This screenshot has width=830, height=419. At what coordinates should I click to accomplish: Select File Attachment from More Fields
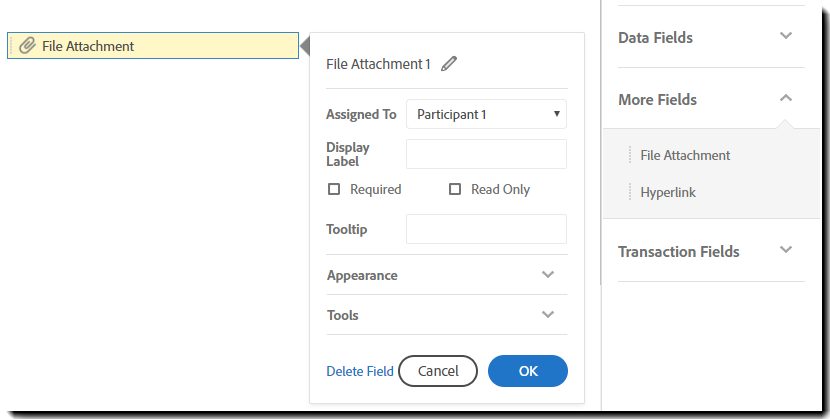point(685,155)
